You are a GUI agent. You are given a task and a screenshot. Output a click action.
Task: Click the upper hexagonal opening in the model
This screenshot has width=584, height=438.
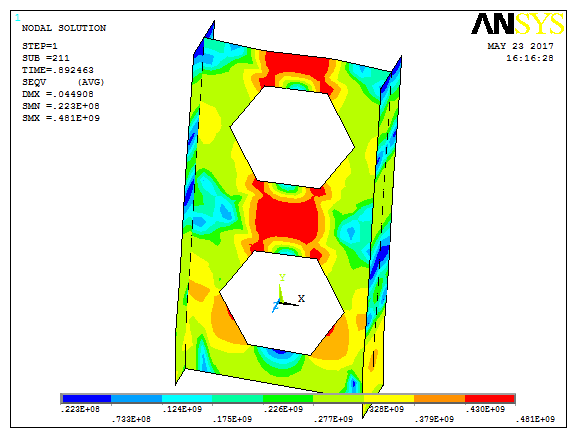[x=292, y=137]
